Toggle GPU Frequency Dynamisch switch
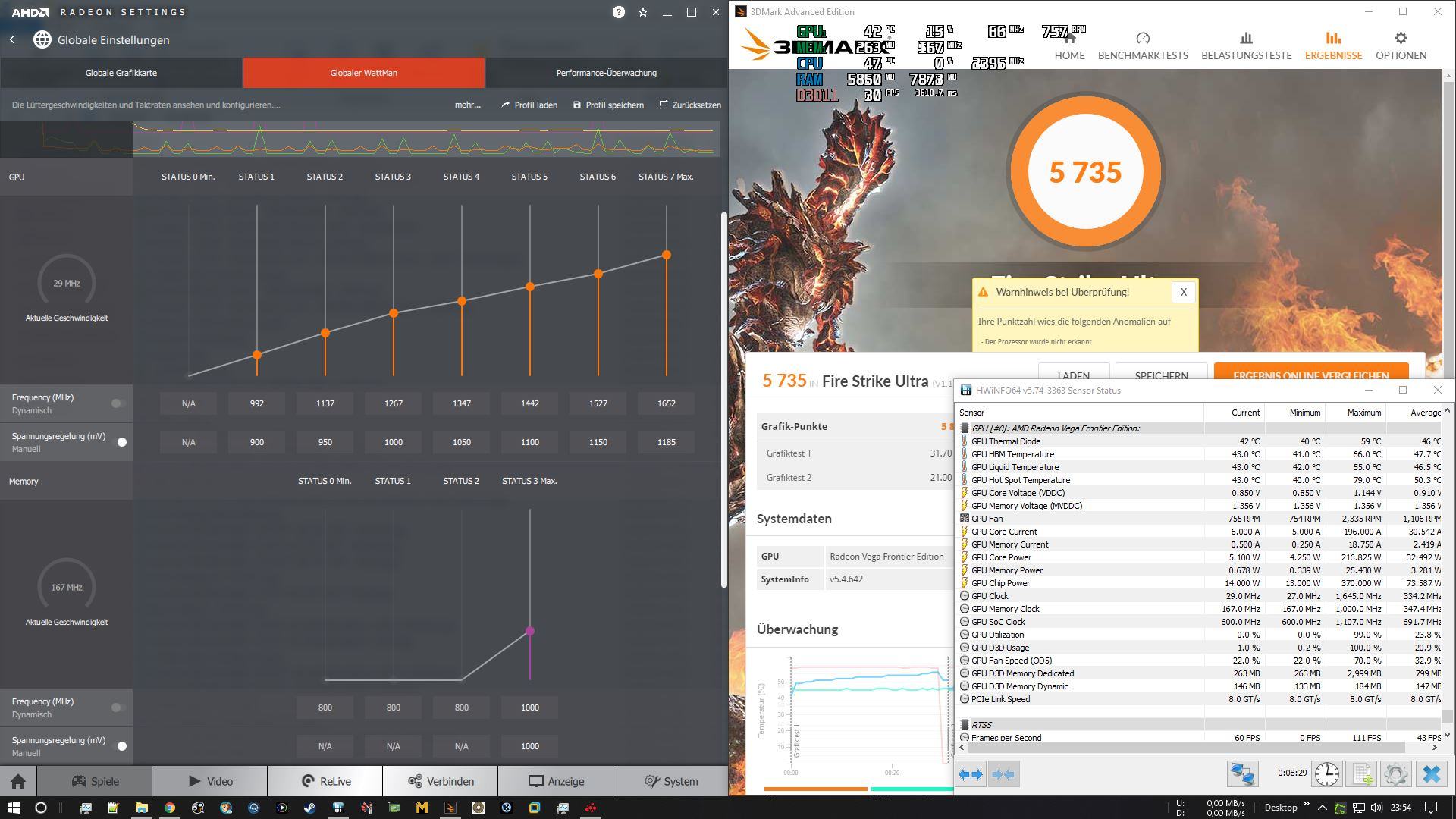The image size is (1456, 819). [x=118, y=403]
